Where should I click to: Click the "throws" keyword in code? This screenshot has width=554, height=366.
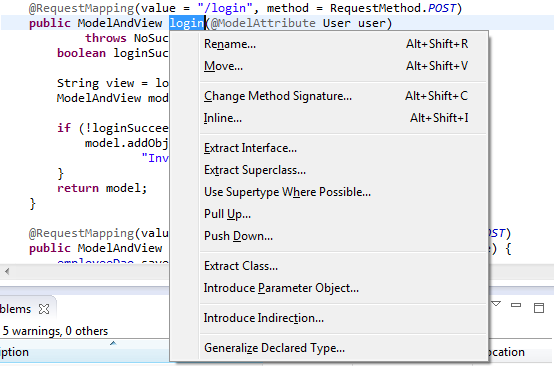[106, 38]
